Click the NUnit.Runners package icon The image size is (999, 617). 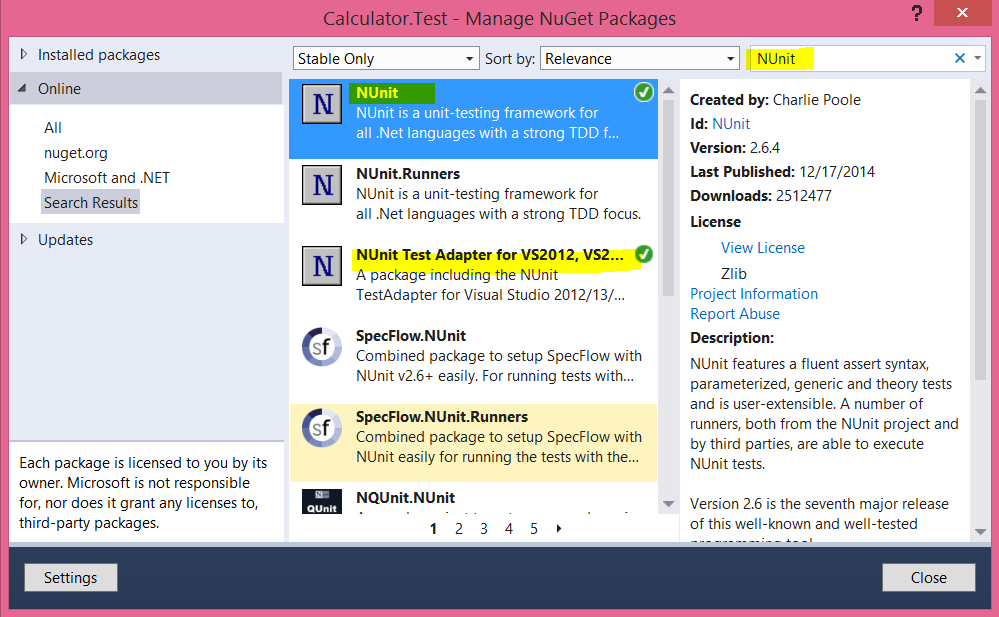click(322, 185)
